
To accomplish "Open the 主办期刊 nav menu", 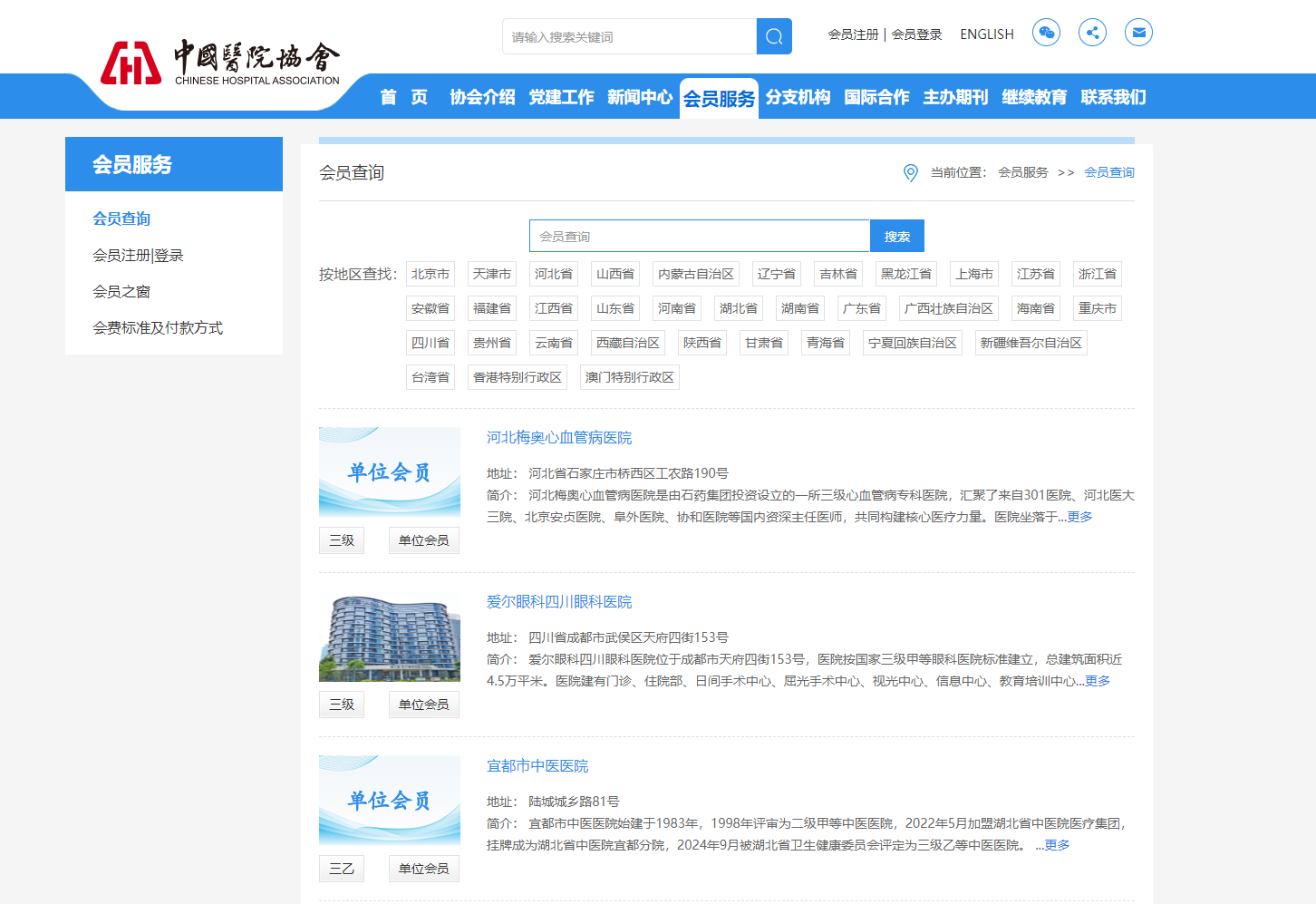I will tap(955, 97).
